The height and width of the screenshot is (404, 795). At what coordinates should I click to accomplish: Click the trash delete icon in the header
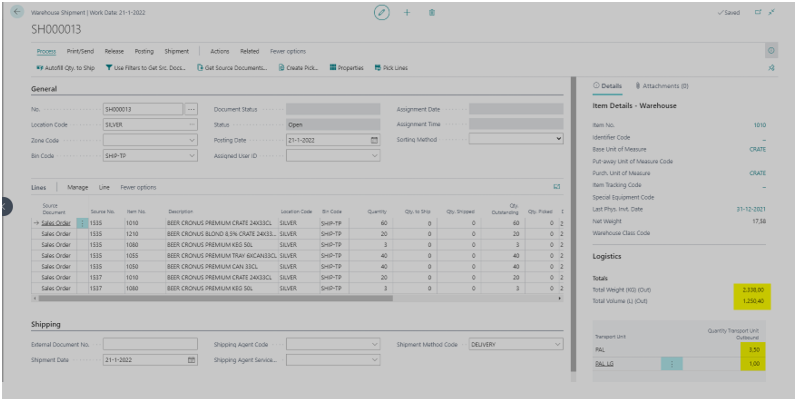coord(431,11)
